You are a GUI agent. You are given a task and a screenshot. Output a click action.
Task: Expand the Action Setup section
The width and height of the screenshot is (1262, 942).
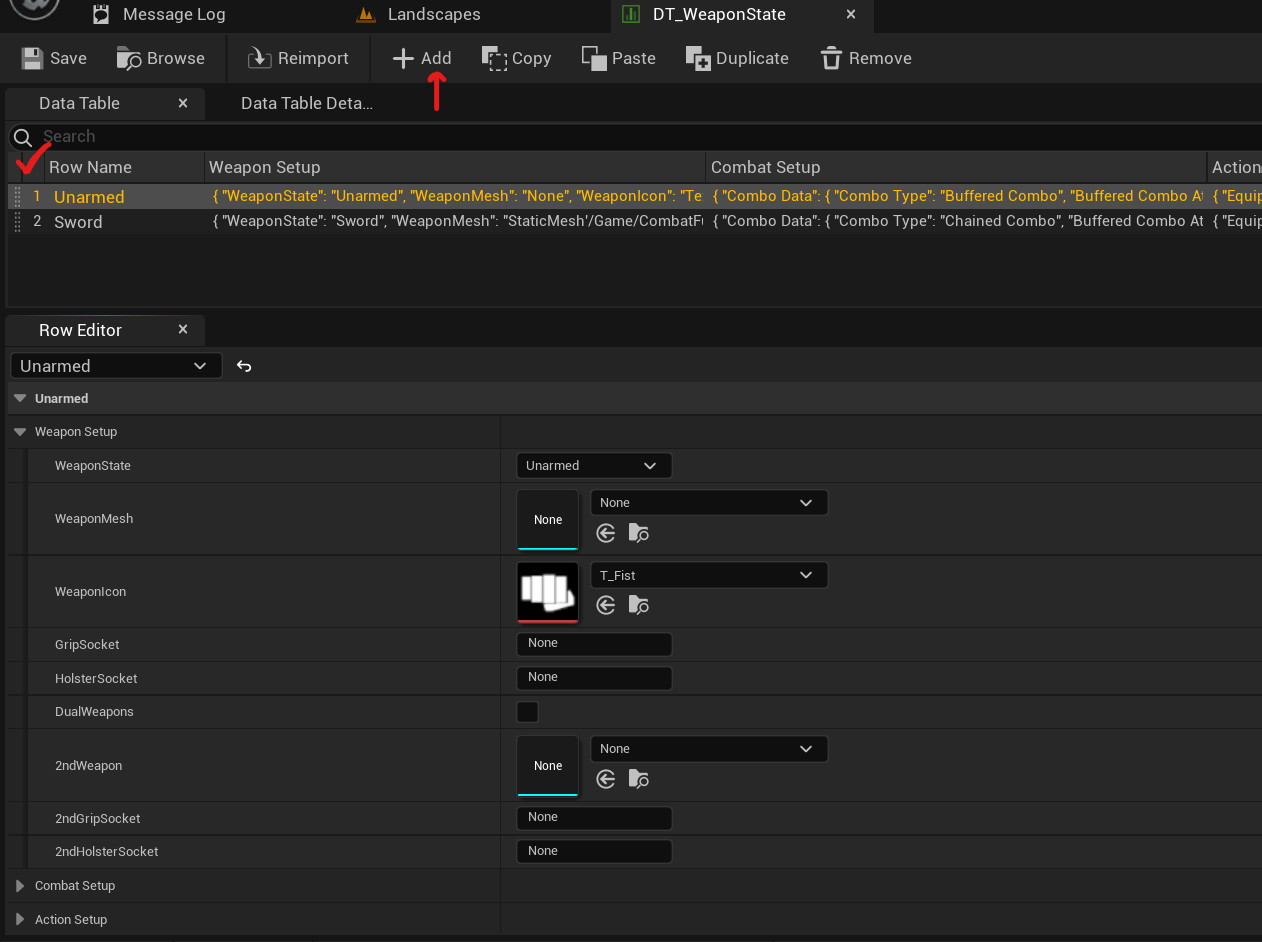[x=20, y=919]
